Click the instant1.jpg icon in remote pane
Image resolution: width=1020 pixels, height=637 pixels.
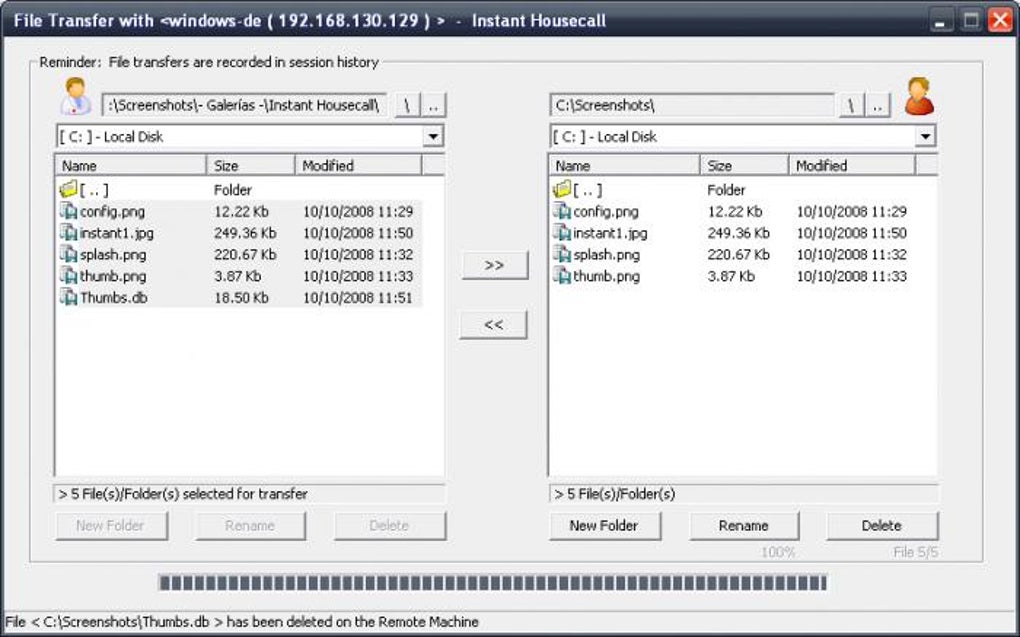(x=565, y=232)
